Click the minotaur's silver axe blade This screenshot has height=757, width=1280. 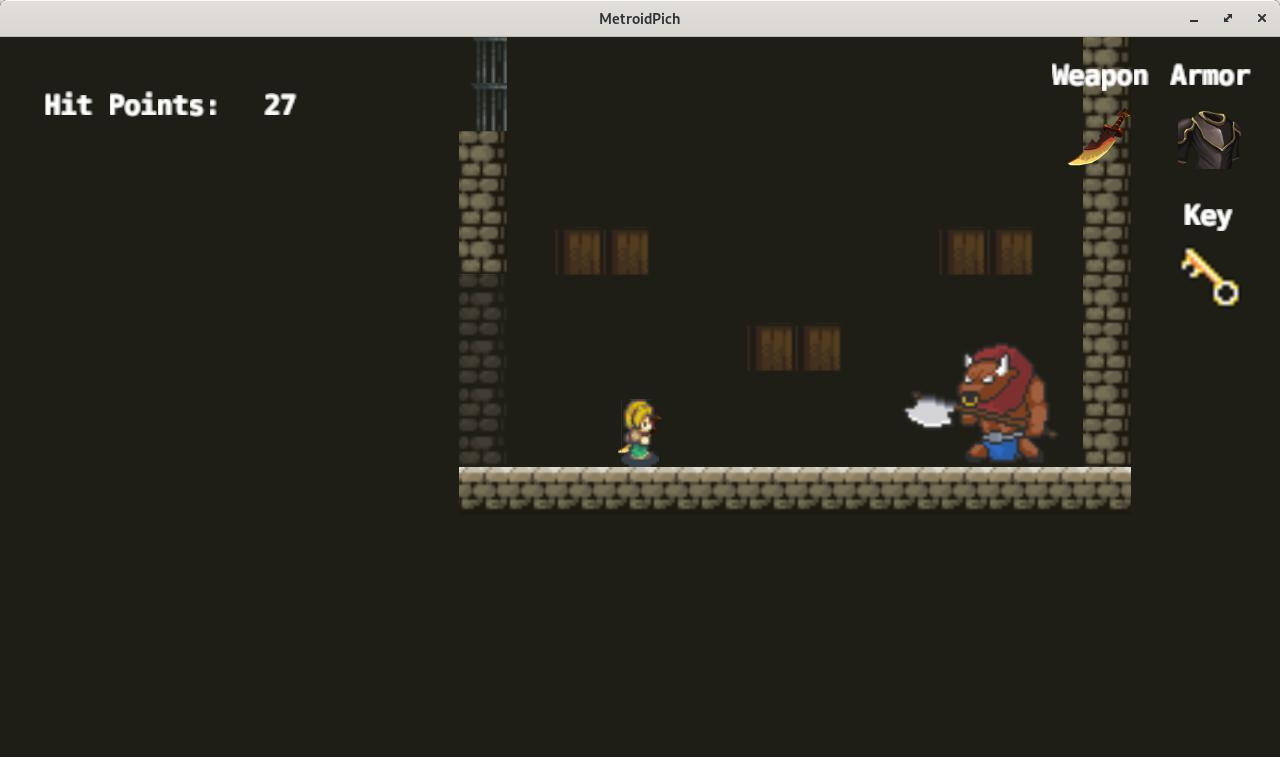(929, 411)
